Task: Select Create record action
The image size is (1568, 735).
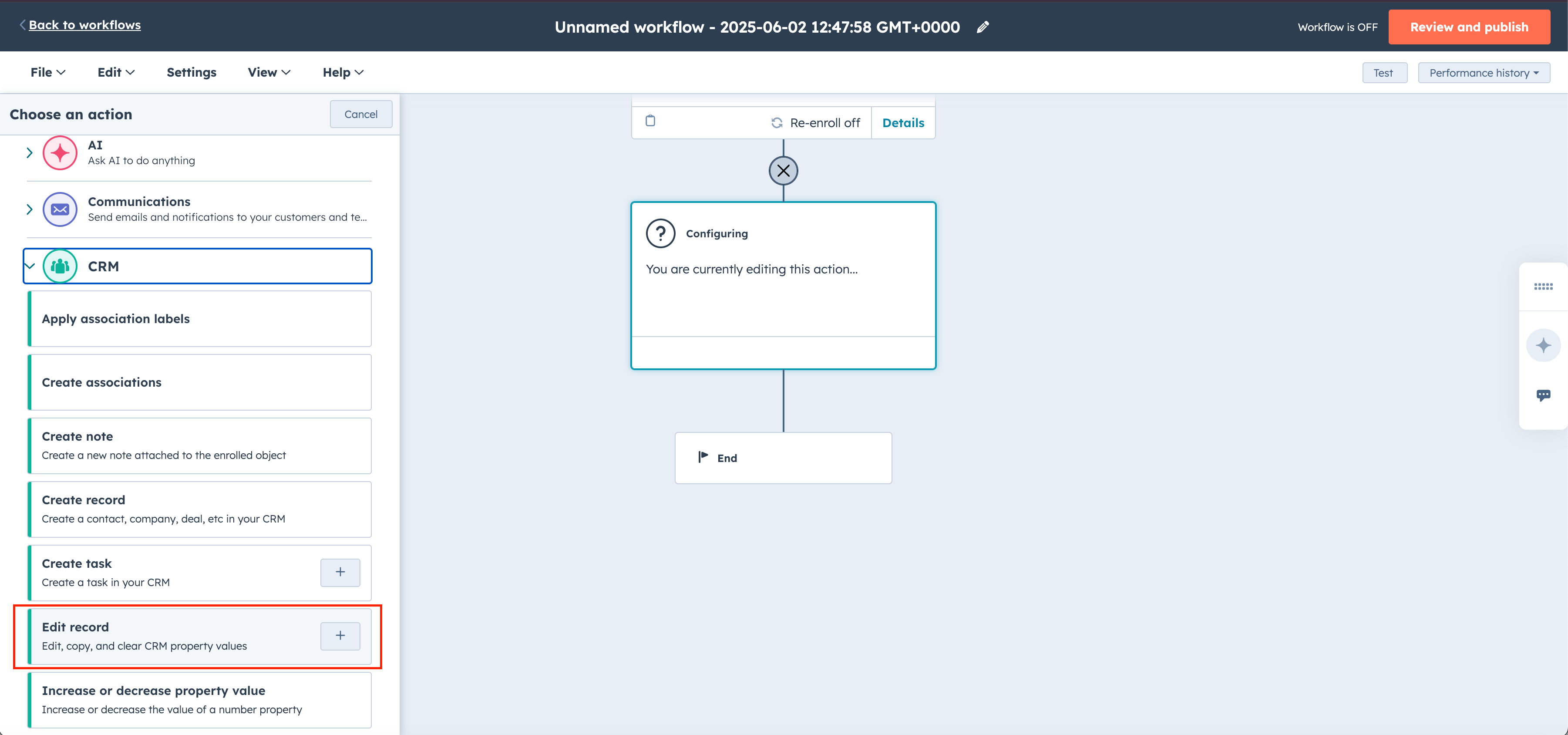Action: tap(200, 510)
